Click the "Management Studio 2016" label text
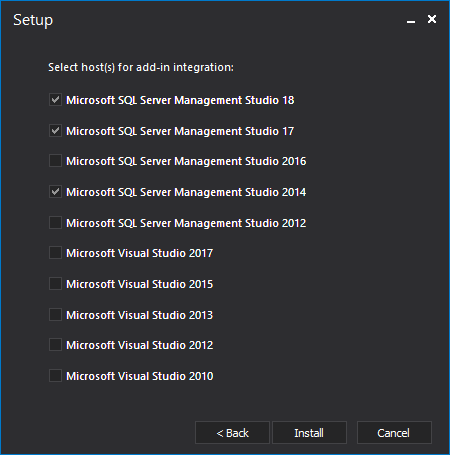 pos(240,161)
